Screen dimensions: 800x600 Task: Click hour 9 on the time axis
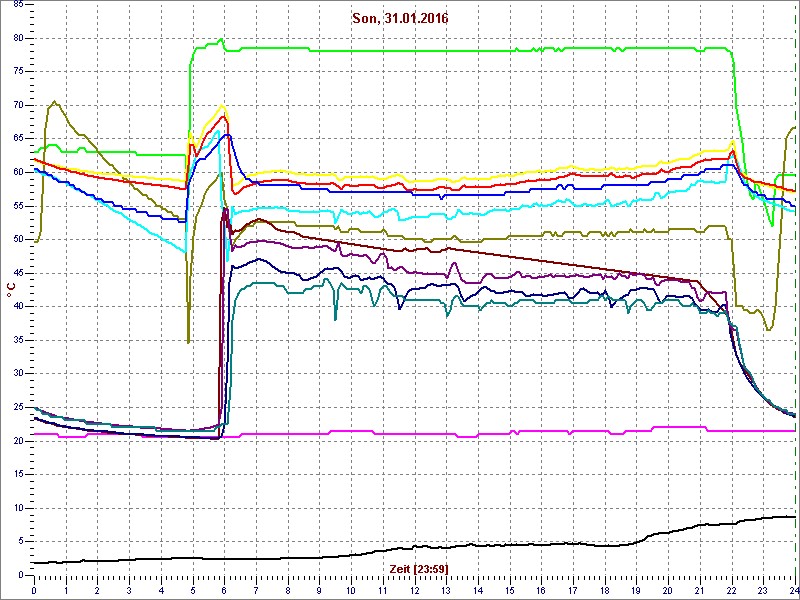pos(319,589)
